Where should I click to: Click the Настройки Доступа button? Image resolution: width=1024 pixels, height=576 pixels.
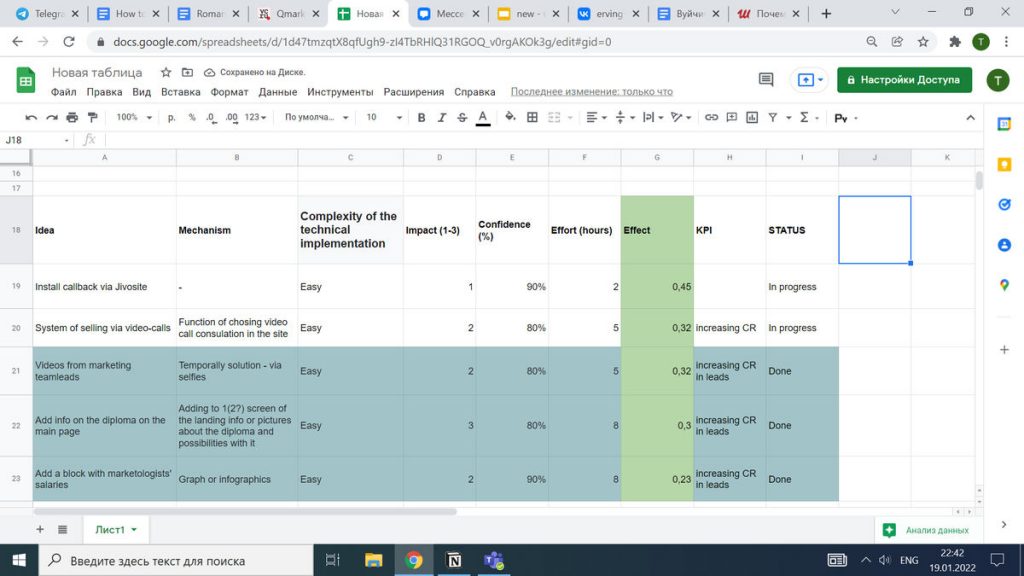click(903, 79)
